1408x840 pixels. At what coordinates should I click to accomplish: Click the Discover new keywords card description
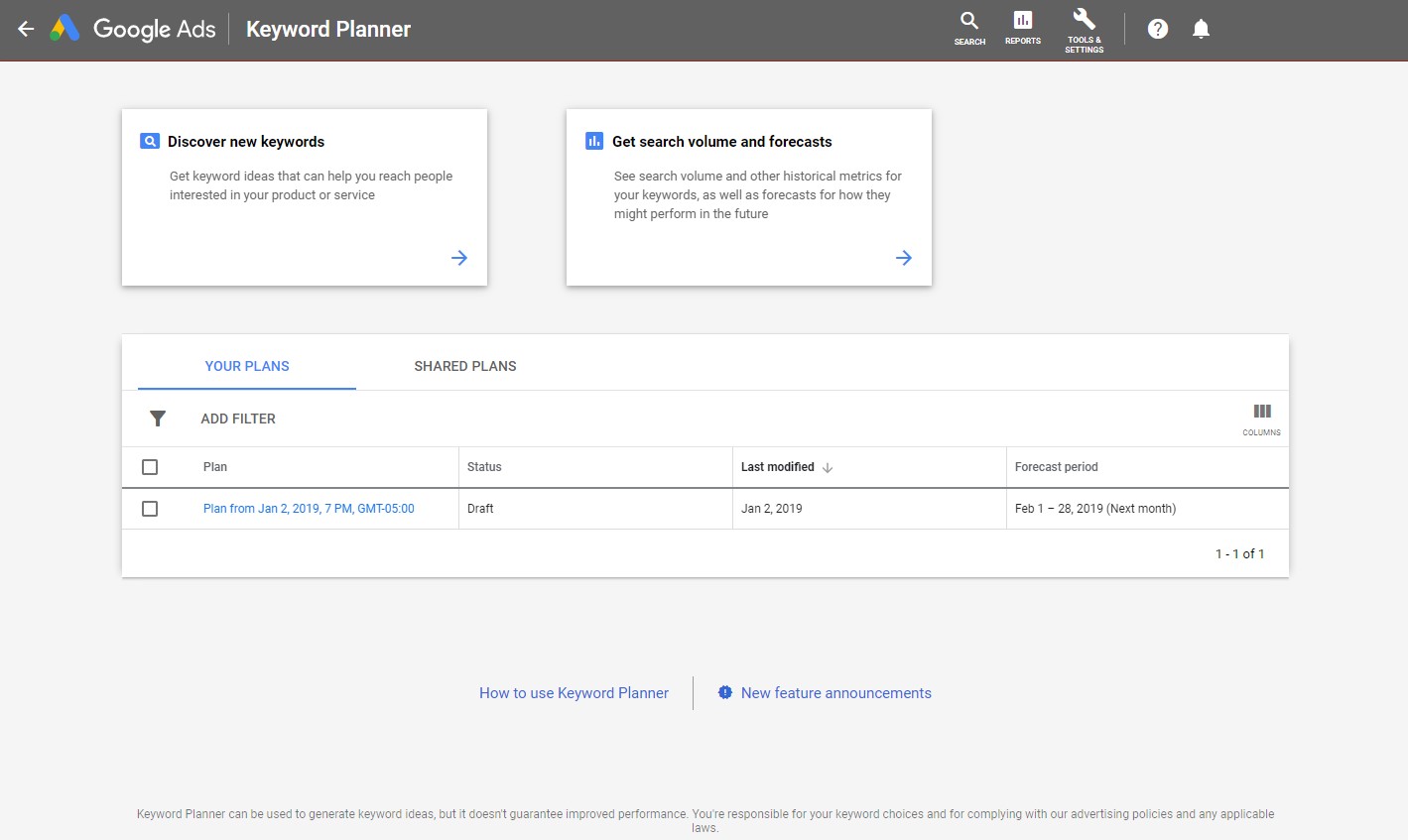point(311,185)
